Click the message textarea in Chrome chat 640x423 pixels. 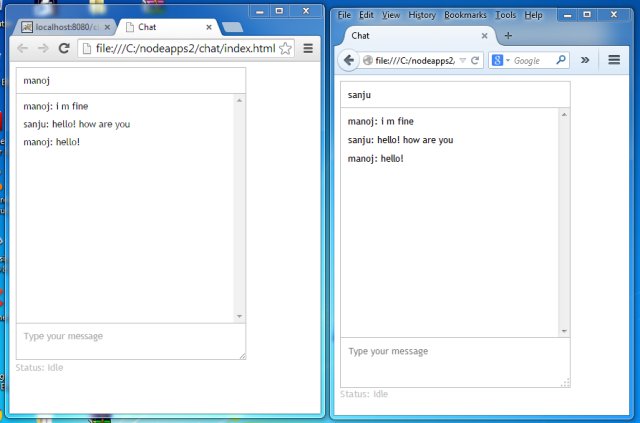tap(131, 342)
